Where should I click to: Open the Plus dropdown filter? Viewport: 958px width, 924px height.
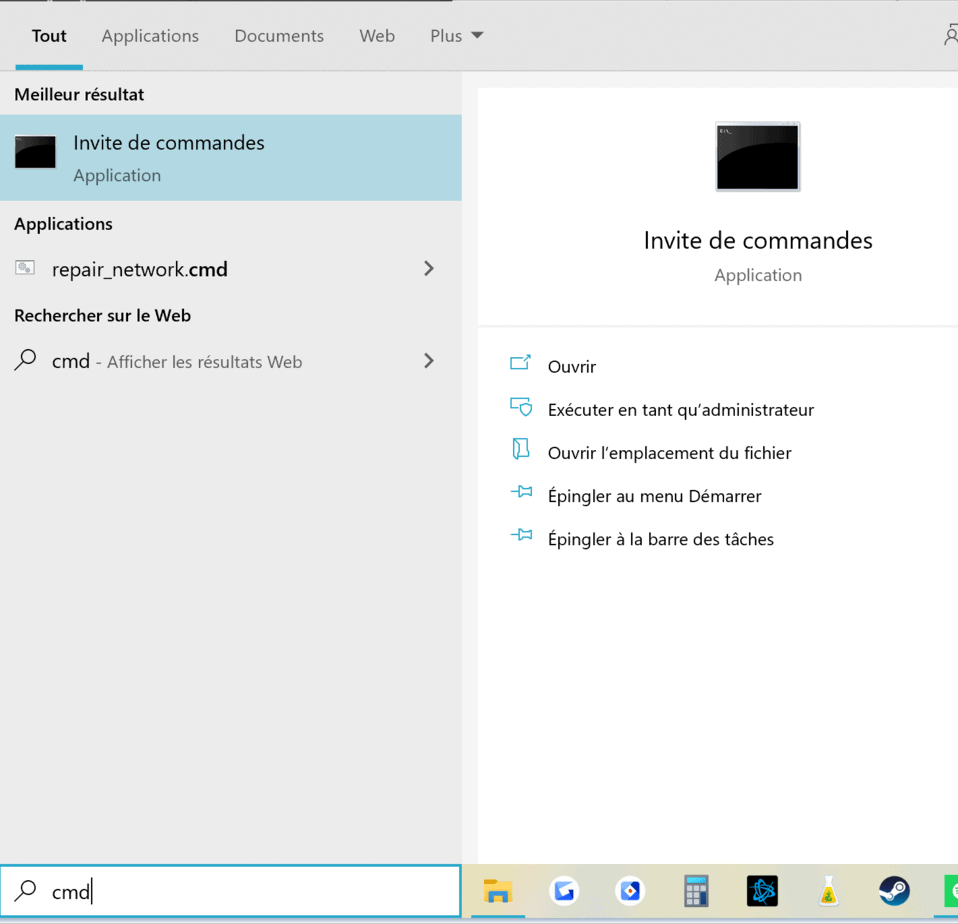tap(456, 36)
